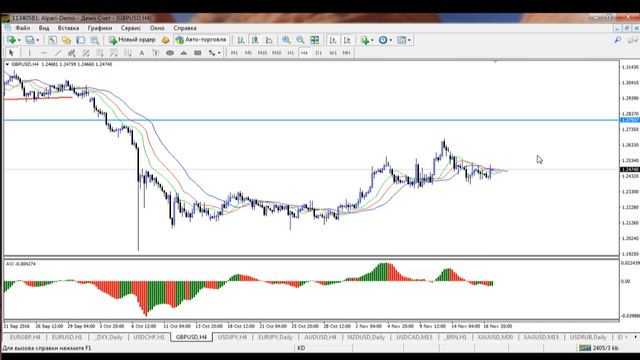The width and height of the screenshot is (640, 360).
Task: Switch timeframe to H1
Action: (x=290, y=53)
